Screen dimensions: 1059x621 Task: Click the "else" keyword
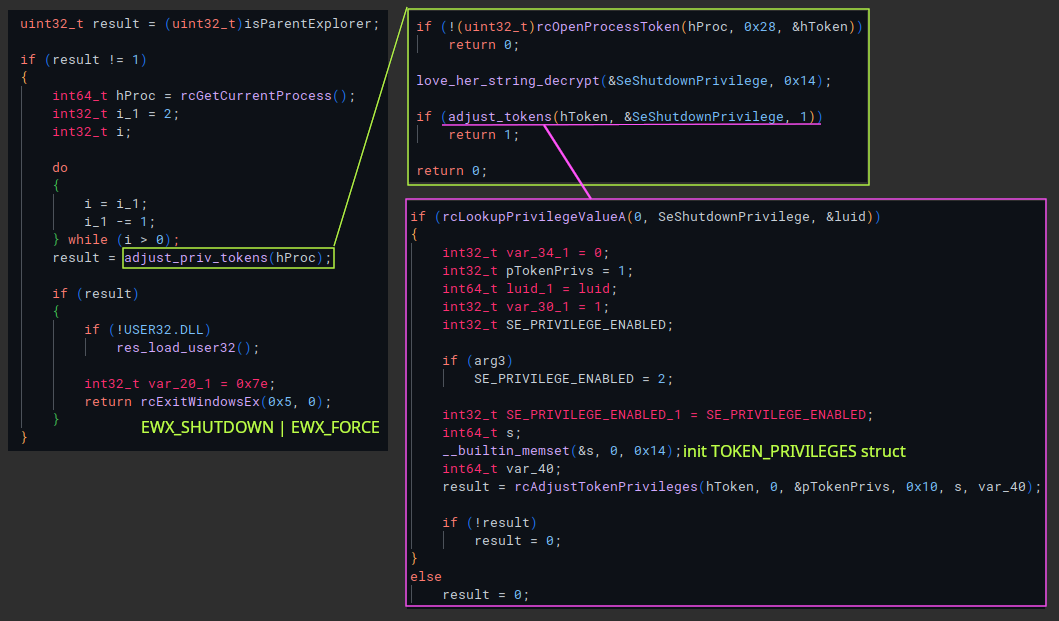pyautogui.click(x=425, y=576)
